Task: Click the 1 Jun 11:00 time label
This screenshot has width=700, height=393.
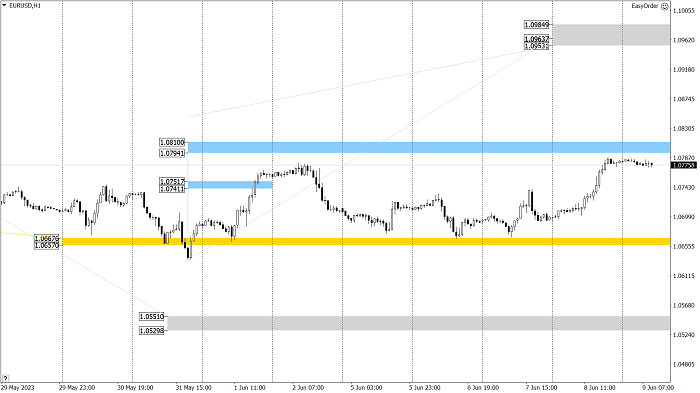Action: pyautogui.click(x=250, y=388)
